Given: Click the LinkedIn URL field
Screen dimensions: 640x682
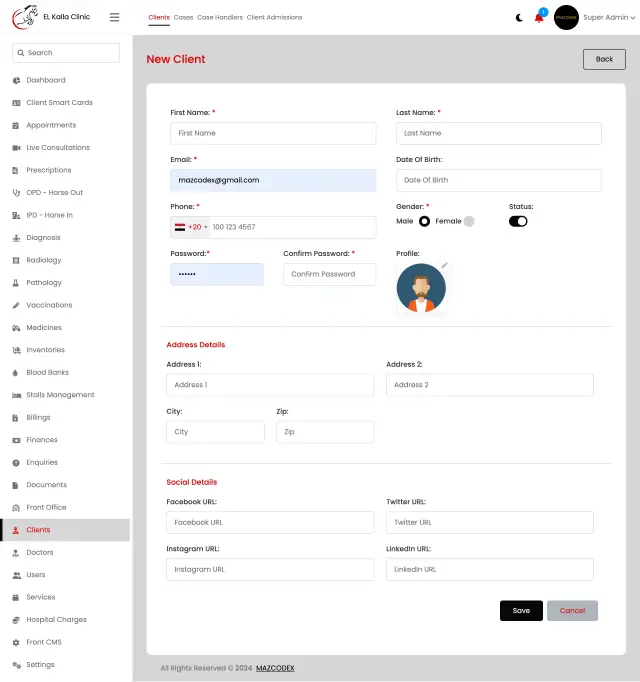Looking at the screenshot, I should (489, 569).
